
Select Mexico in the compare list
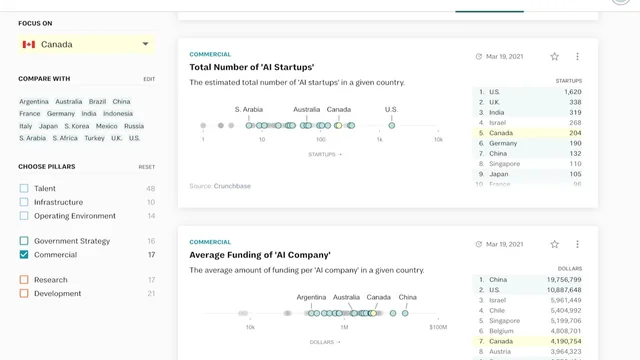pos(107,126)
